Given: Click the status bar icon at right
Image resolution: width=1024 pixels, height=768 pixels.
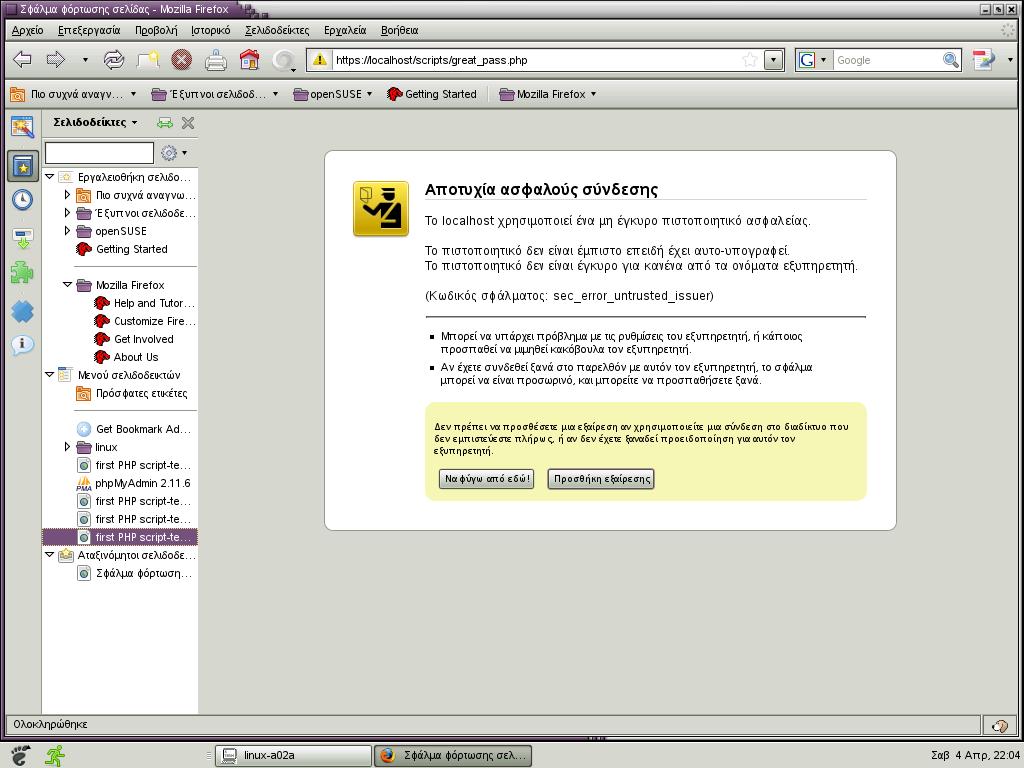Looking at the screenshot, I should 999,726.
